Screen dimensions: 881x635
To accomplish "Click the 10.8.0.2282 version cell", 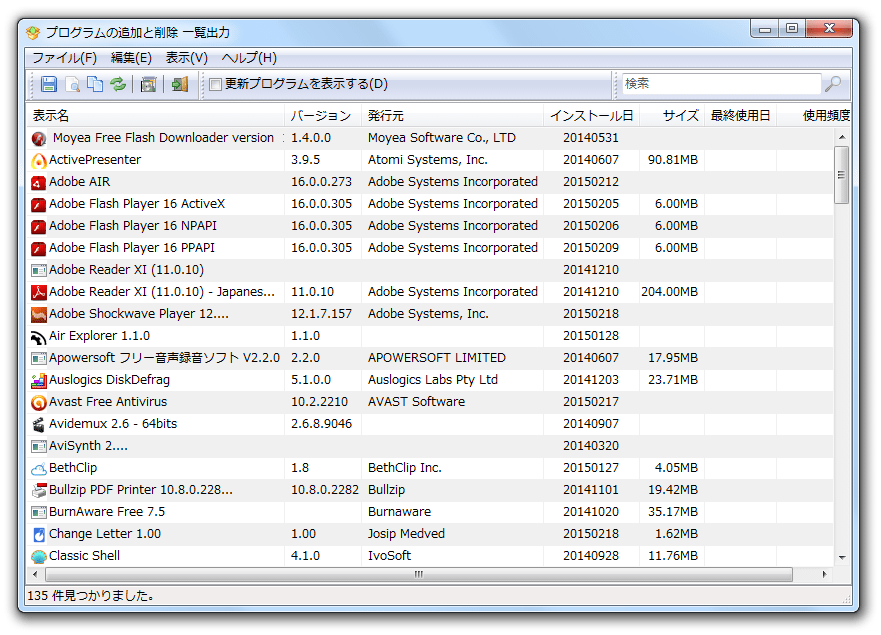I will pyautogui.click(x=325, y=490).
